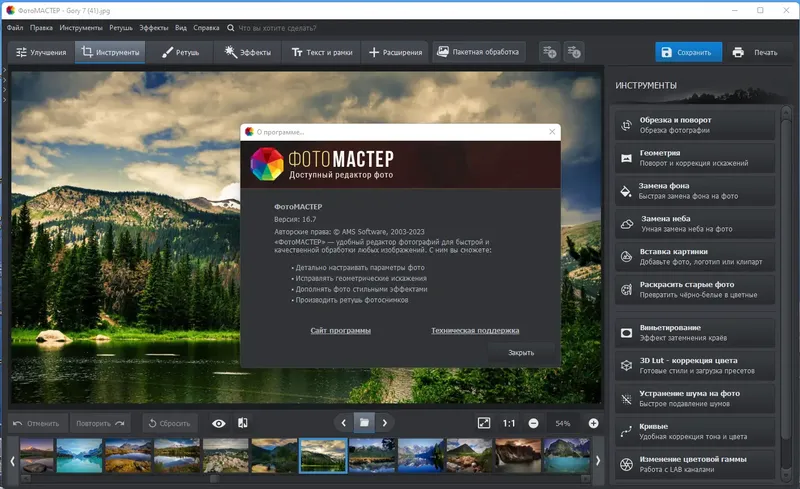Viewport: 800px width, 489px height.
Task: Open the Эффекты menu
Action: coord(154,28)
